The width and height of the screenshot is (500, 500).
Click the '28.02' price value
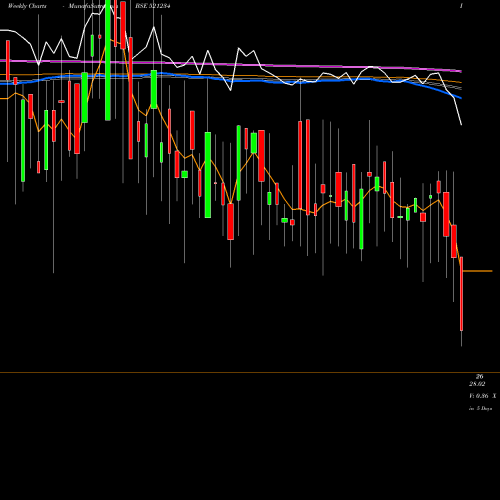(477, 384)
